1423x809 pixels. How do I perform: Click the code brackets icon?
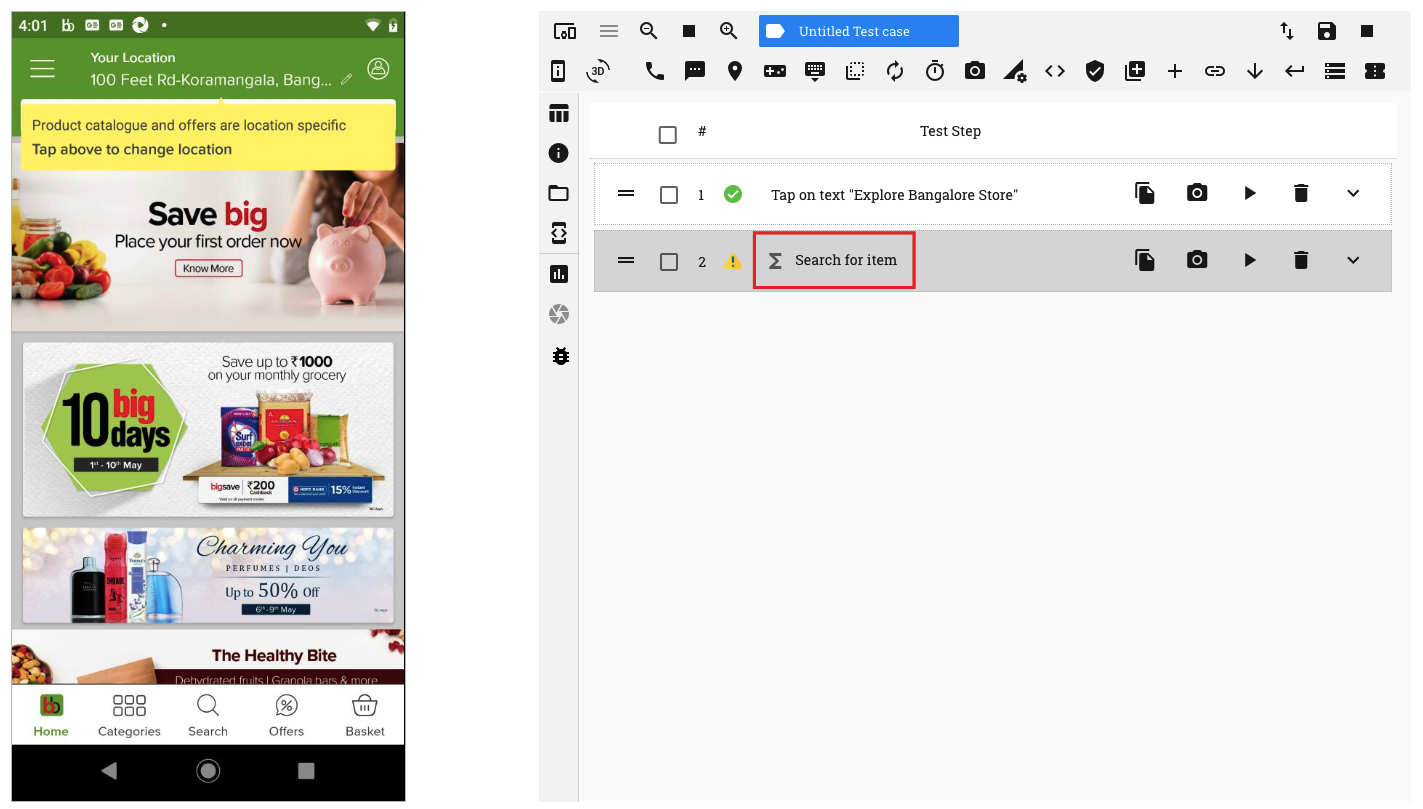[1055, 71]
